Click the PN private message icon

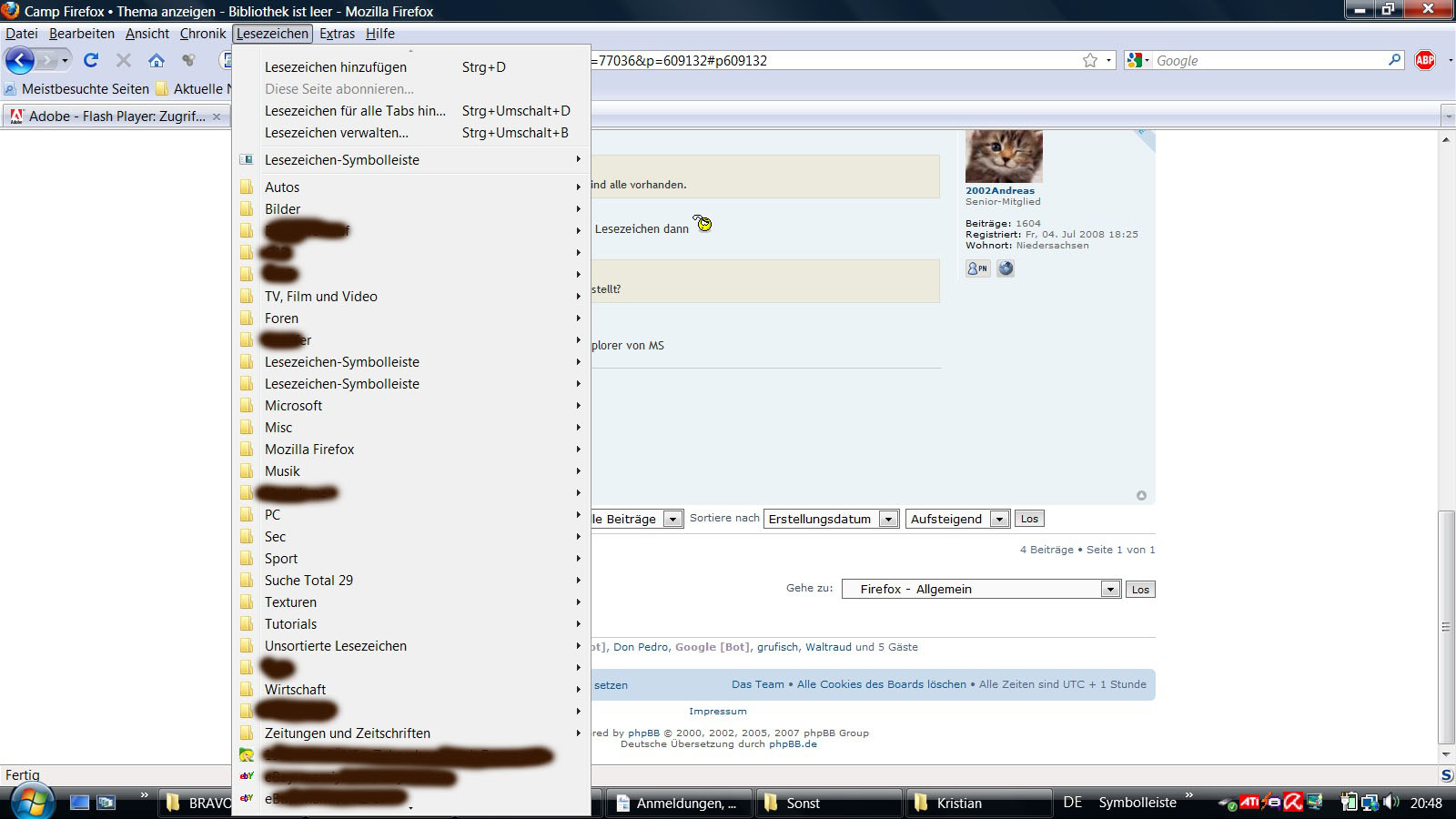(x=977, y=268)
